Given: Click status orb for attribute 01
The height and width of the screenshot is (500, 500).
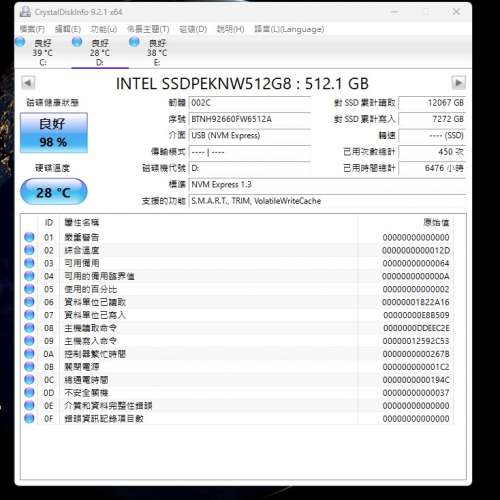Looking at the screenshot, I should click(x=29, y=237).
